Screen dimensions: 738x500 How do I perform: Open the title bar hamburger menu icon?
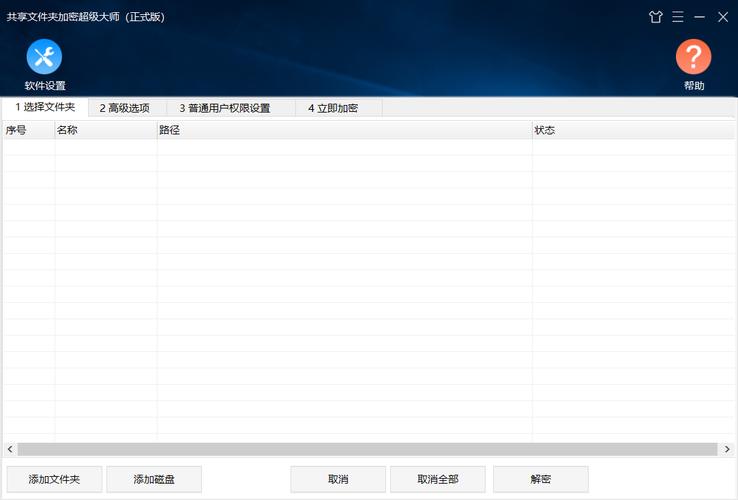(678, 17)
